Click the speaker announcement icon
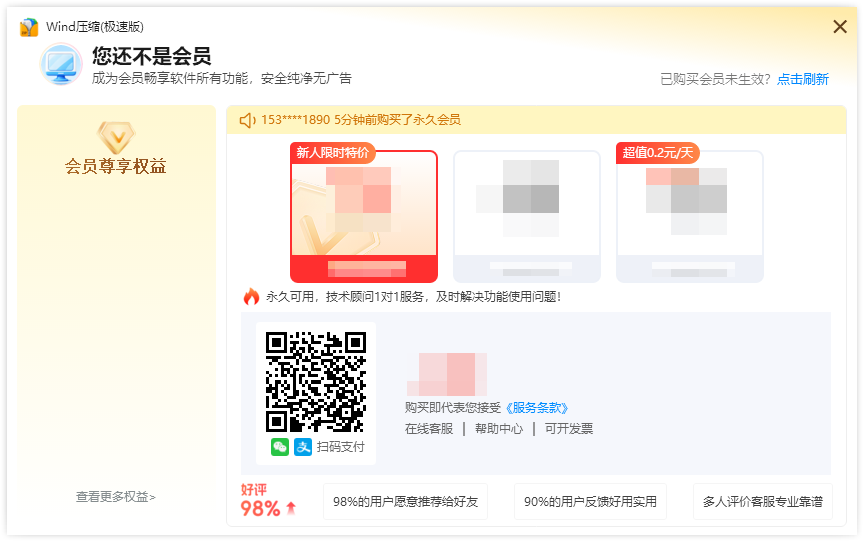The image size is (864, 542). [247, 120]
